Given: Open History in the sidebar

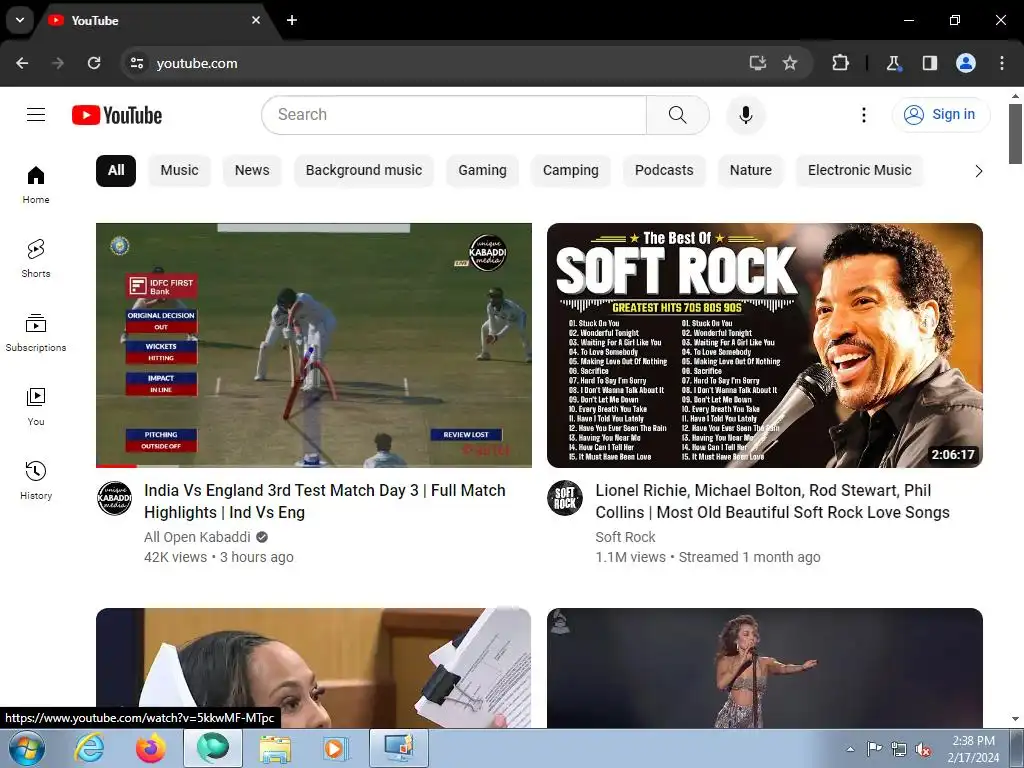Looking at the screenshot, I should click(36, 480).
